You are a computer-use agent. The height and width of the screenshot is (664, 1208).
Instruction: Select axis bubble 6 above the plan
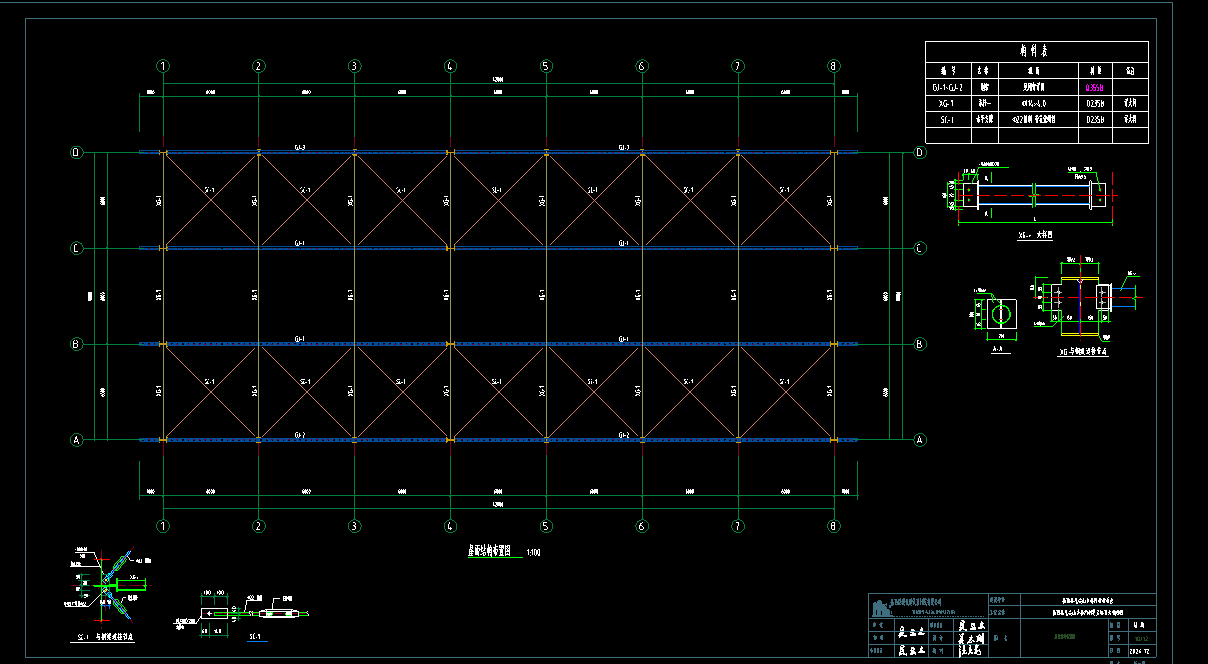642,66
